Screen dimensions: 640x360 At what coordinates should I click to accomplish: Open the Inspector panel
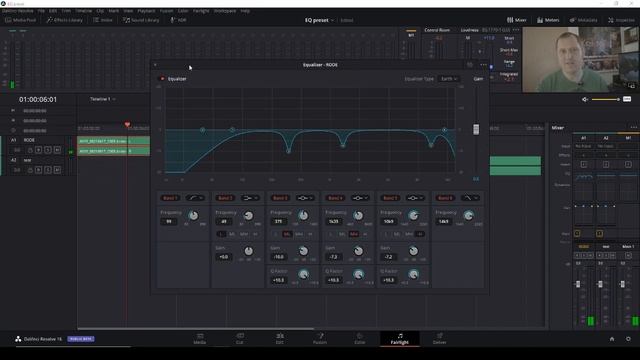[x=621, y=20]
